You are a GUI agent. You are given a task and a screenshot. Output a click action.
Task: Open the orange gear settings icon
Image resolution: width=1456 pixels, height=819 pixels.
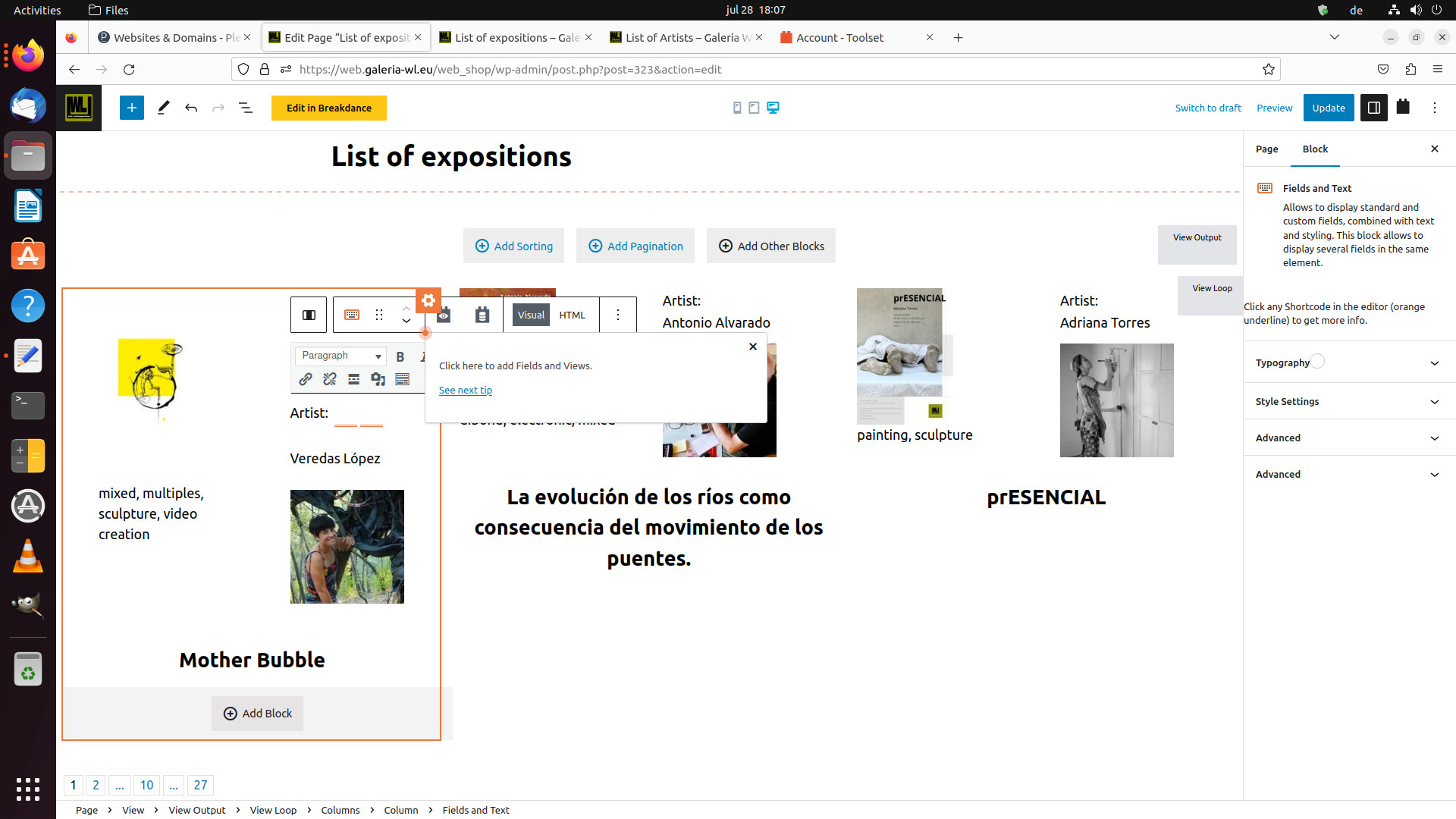[x=428, y=300]
